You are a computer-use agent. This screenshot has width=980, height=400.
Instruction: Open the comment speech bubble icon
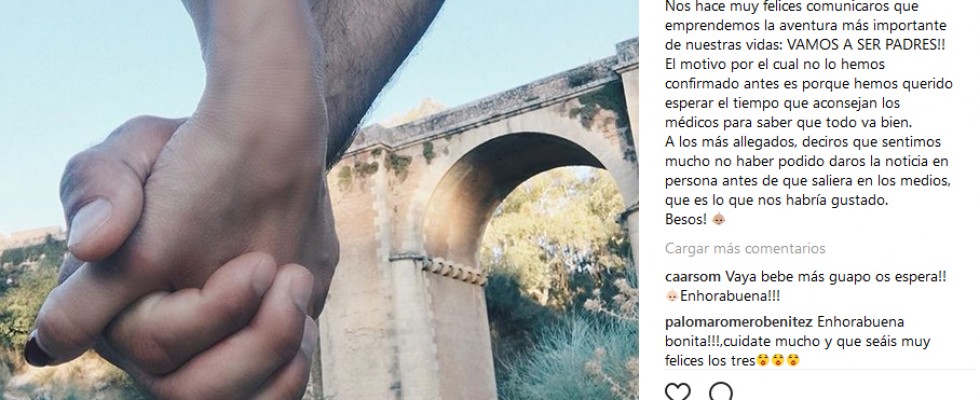(x=721, y=392)
